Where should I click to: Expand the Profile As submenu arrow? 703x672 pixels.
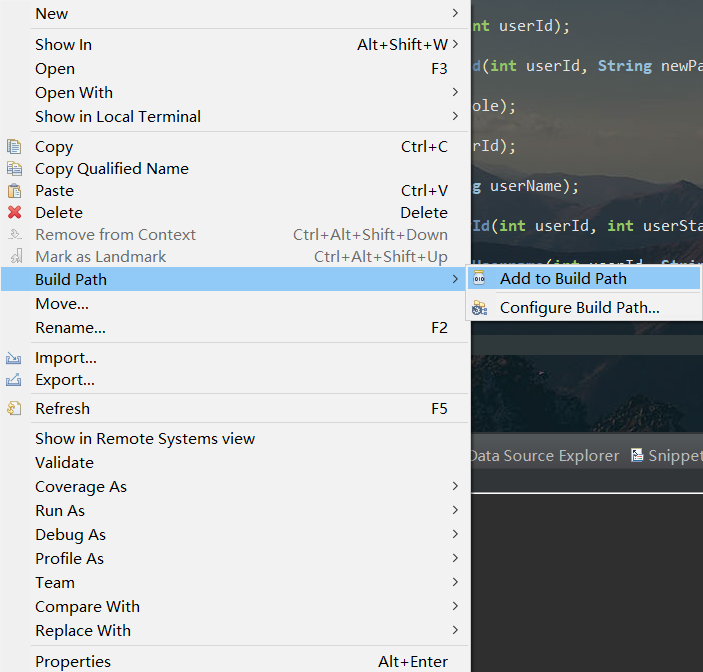(455, 558)
